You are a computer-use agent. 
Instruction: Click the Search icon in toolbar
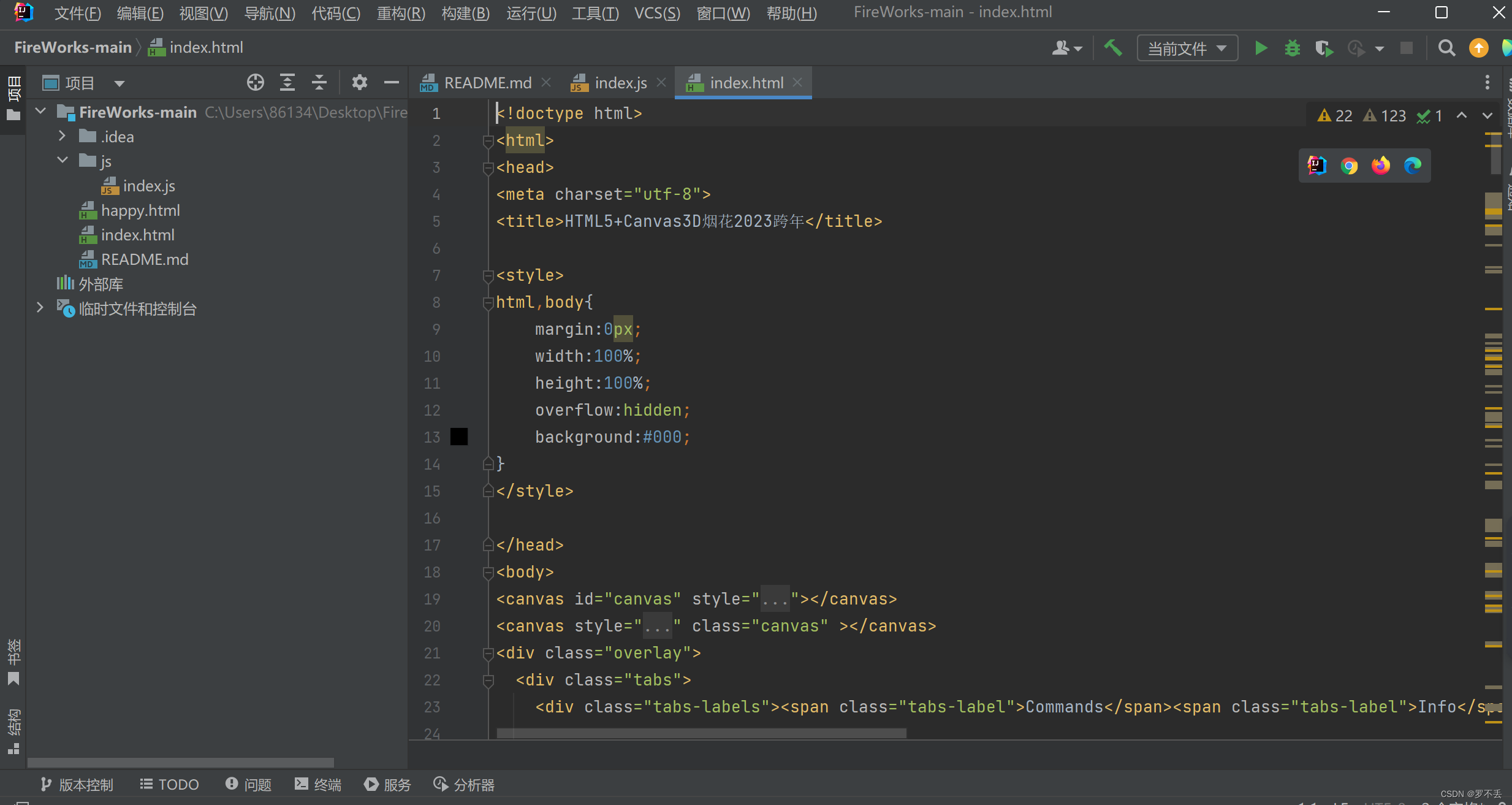coord(1446,47)
